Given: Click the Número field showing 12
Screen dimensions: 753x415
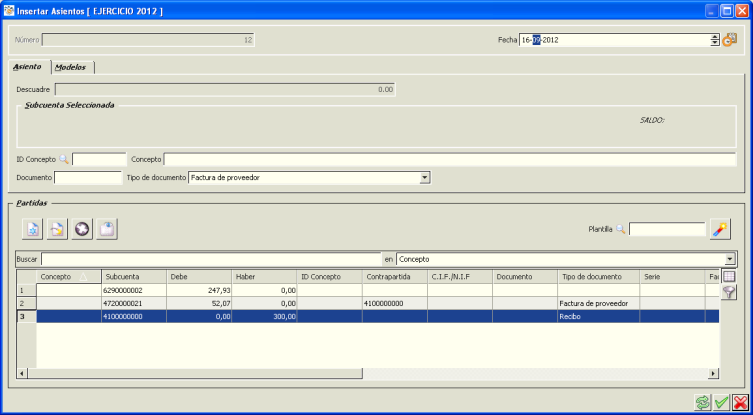Looking at the screenshot, I should (x=148, y=40).
